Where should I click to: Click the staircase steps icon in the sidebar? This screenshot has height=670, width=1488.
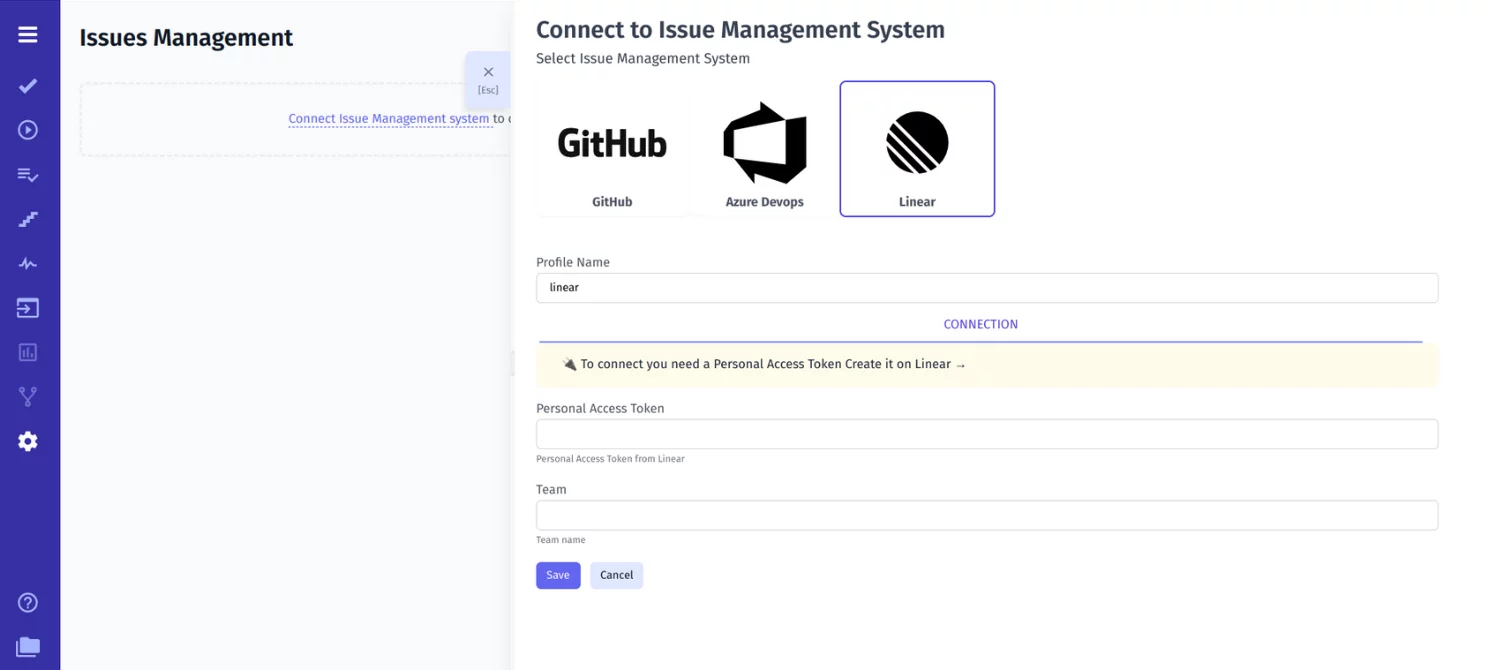(28, 219)
